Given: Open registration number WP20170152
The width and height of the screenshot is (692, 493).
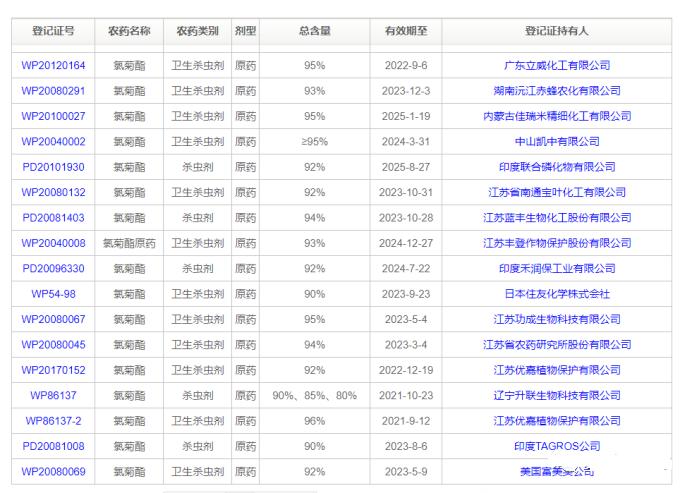Looking at the screenshot, I should pyautogui.click(x=53, y=370).
